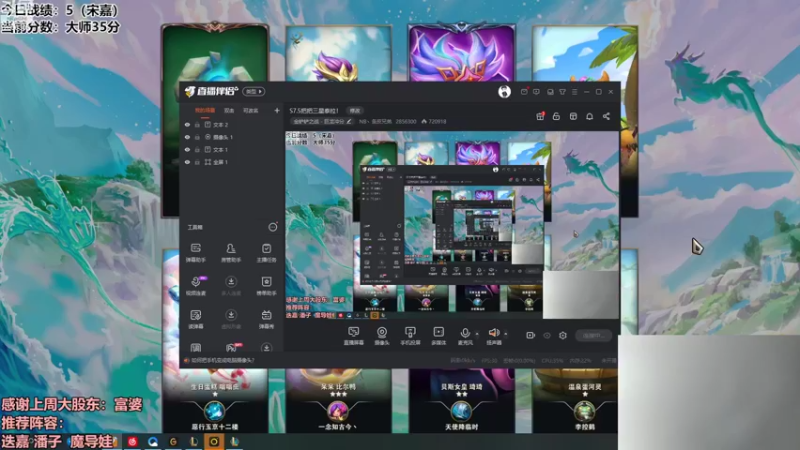Open the 弹幕秀 tool
The height and width of the screenshot is (450, 800).
tap(266, 319)
